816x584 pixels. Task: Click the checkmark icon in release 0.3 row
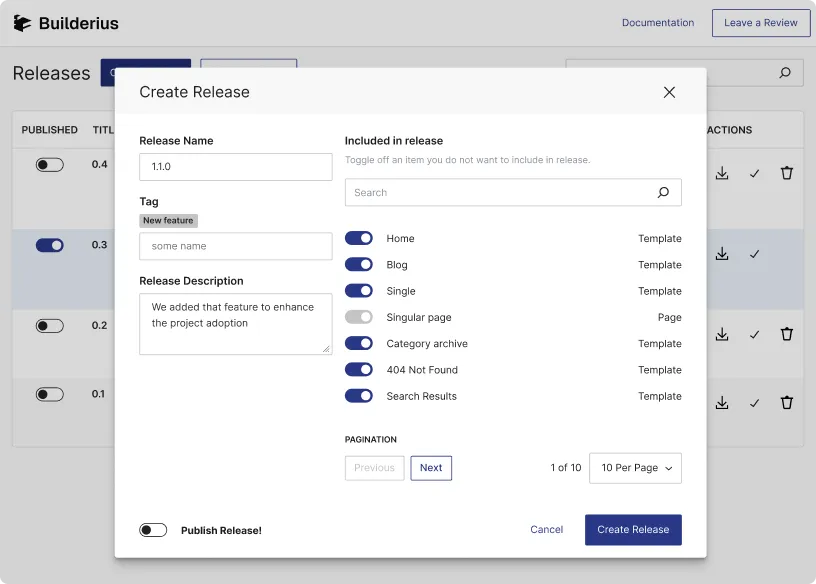tap(754, 254)
